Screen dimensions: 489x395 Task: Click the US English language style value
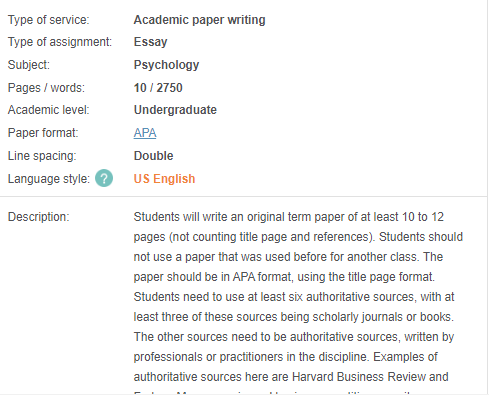click(x=164, y=179)
